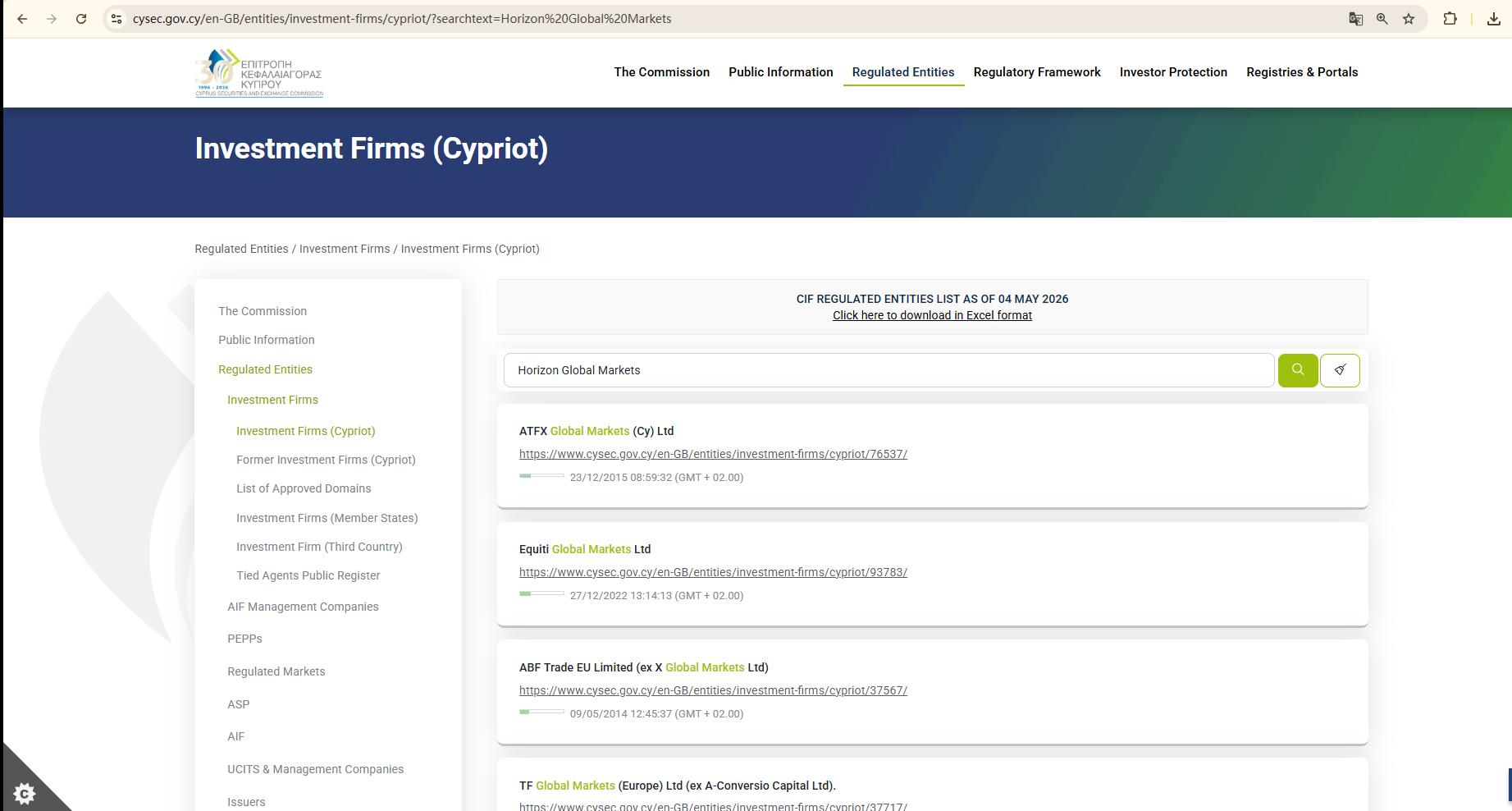Open the Regulatory Framework menu
The width and height of the screenshot is (1512, 811).
(x=1037, y=72)
